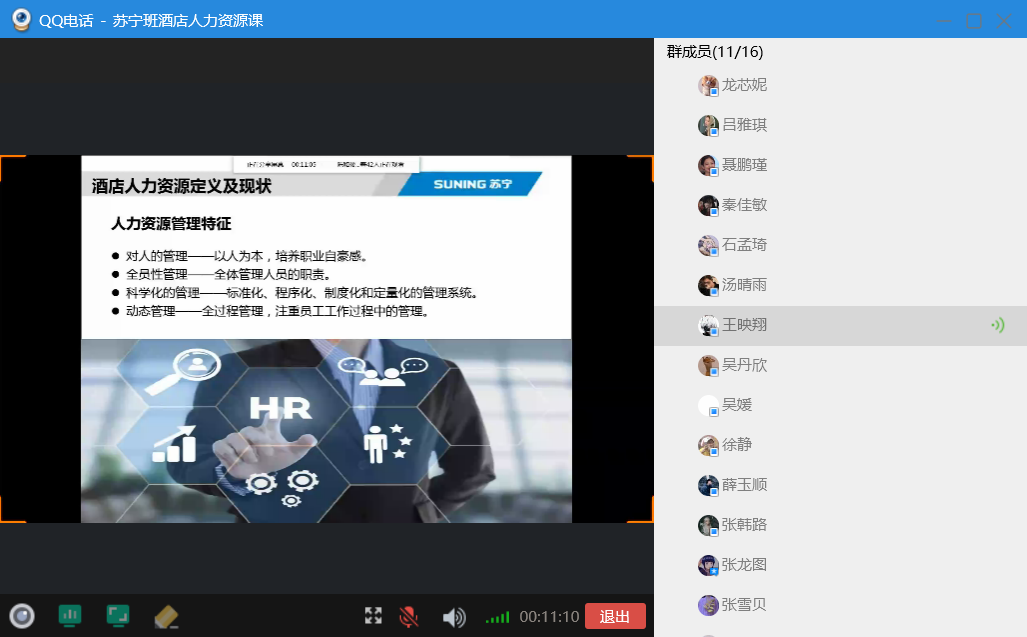Select the whiteboard pencil icon
The image size is (1027, 637).
tap(166, 617)
